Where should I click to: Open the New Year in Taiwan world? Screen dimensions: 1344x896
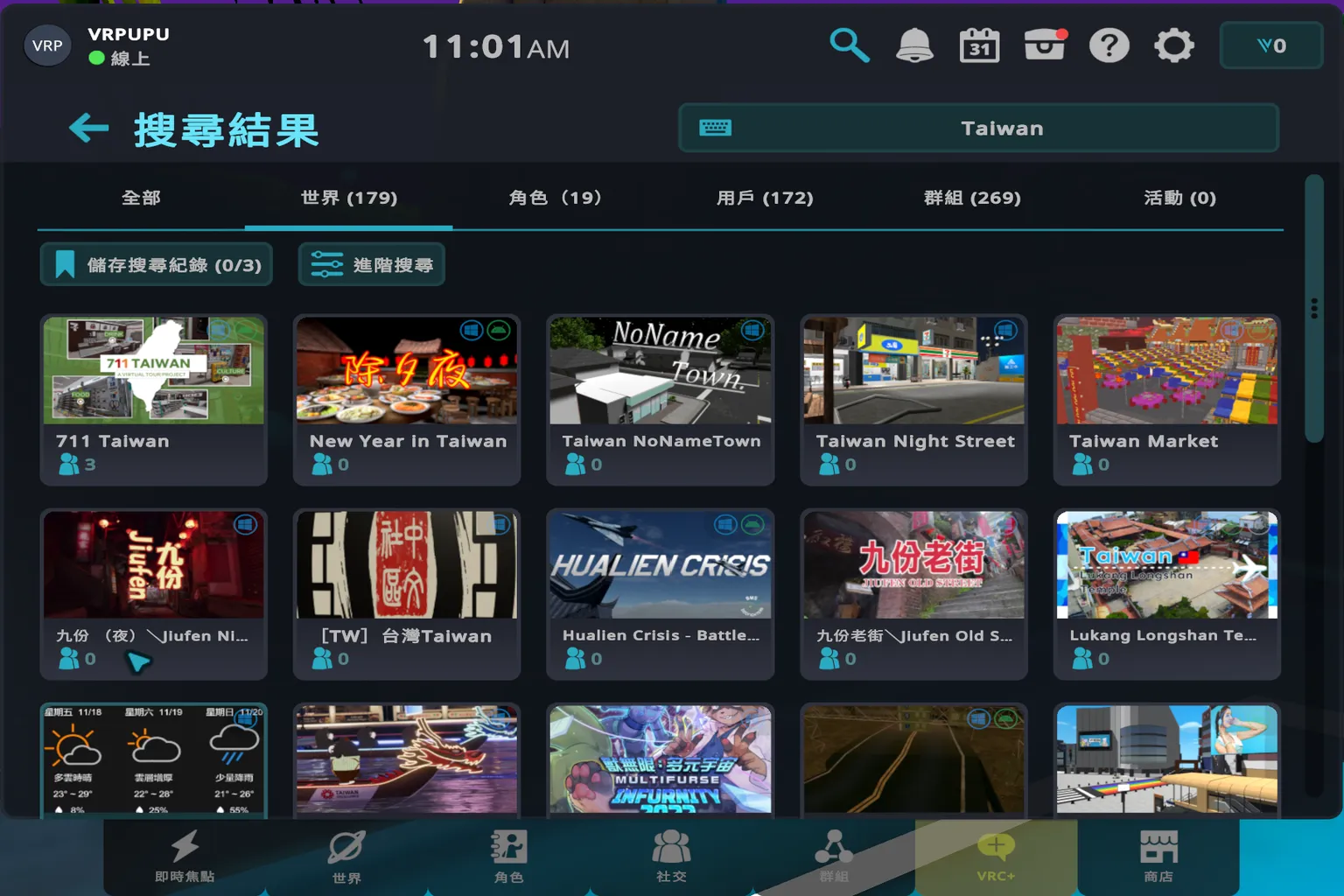tap(407, 400)
